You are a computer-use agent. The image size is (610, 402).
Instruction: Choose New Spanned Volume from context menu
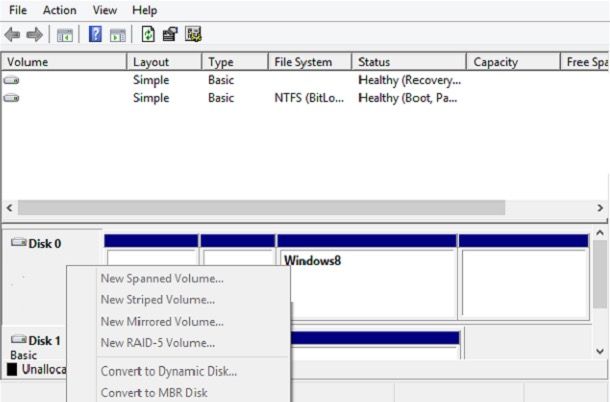click(162, 278)
